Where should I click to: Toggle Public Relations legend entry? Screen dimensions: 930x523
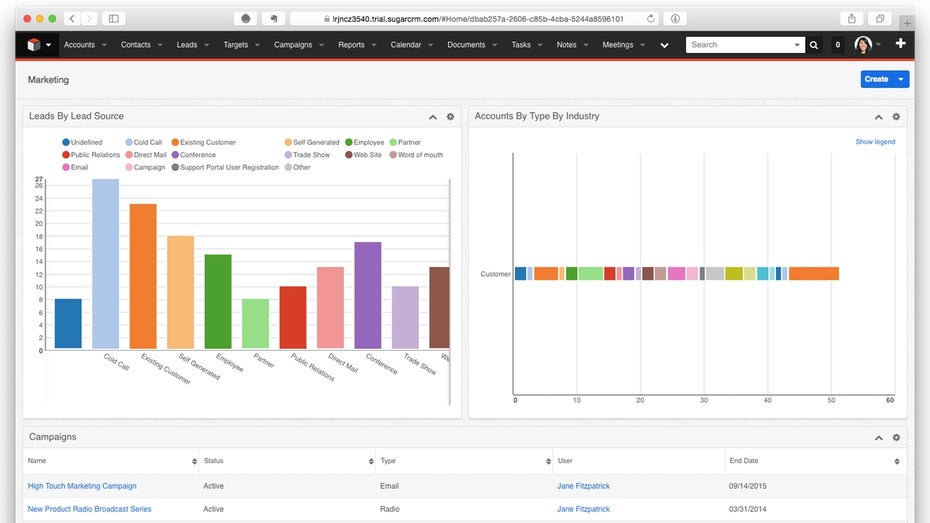click(x=91, y=155)
